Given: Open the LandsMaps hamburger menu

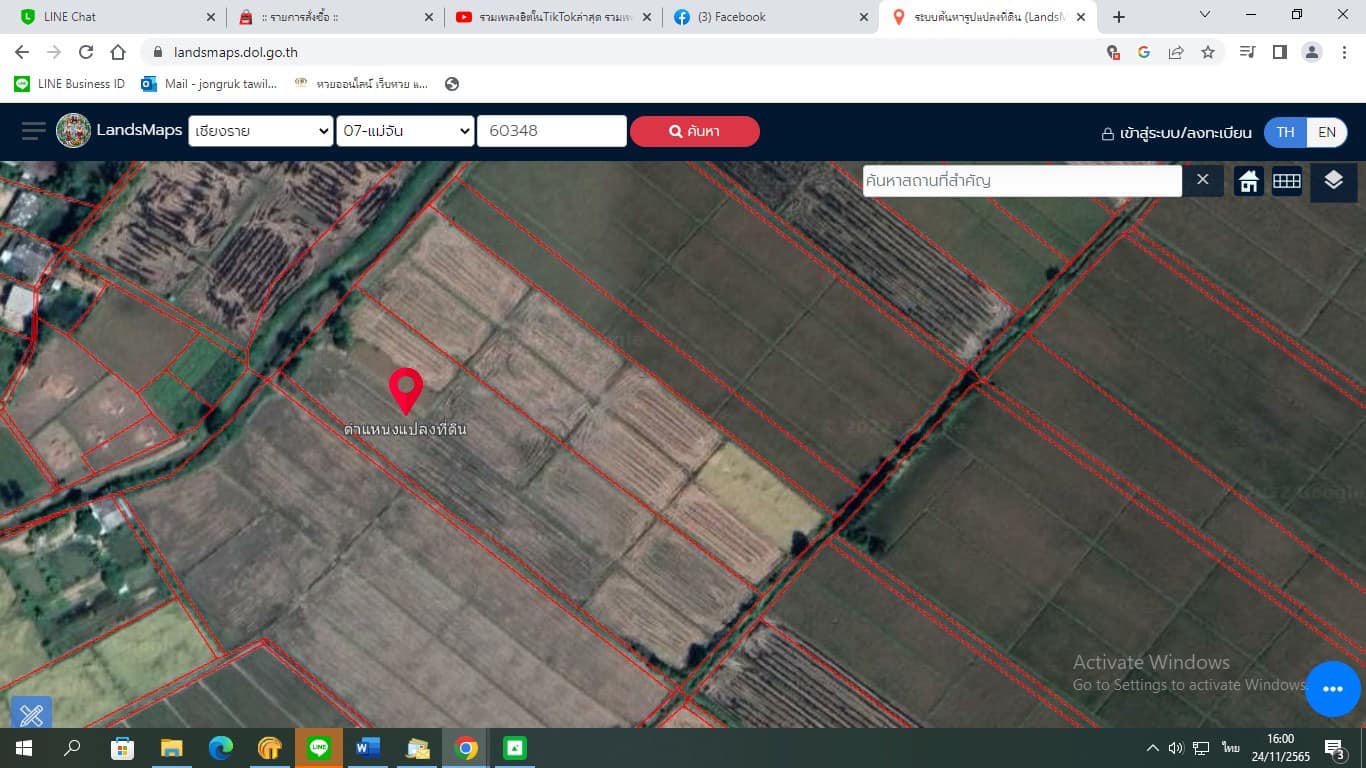Looking at the screenshot, I should pos(34,131).
